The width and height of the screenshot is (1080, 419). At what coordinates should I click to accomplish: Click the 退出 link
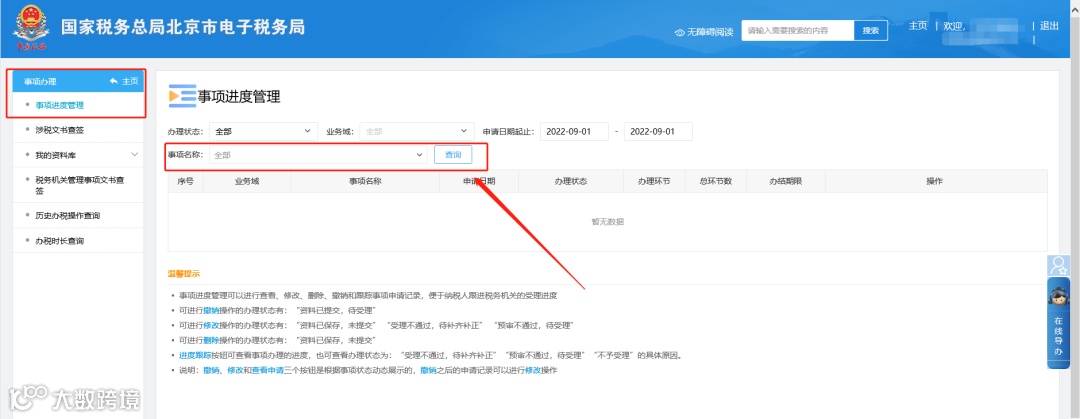tap(1049, 25)
